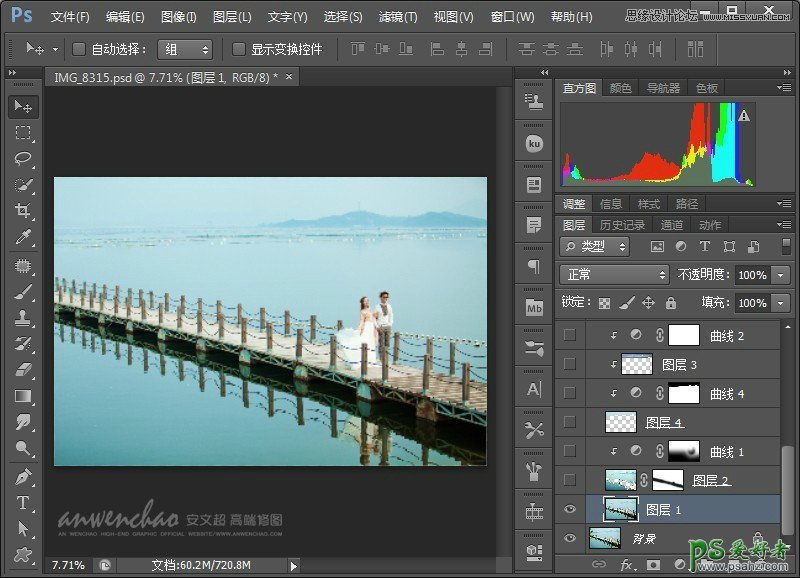Select the Crop tool

[24, 210]
